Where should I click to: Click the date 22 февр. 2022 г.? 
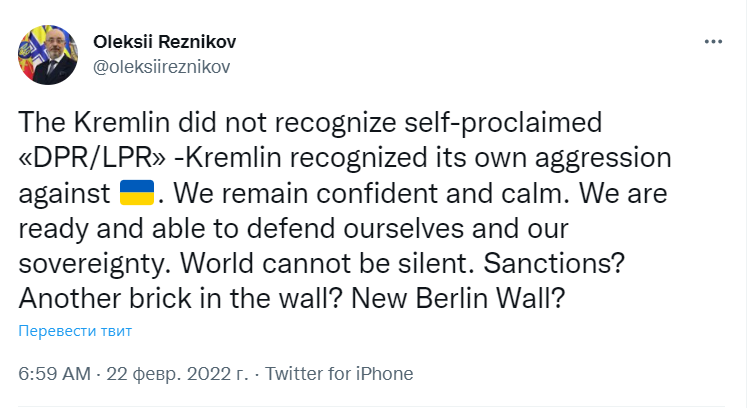tap(174, 373)
